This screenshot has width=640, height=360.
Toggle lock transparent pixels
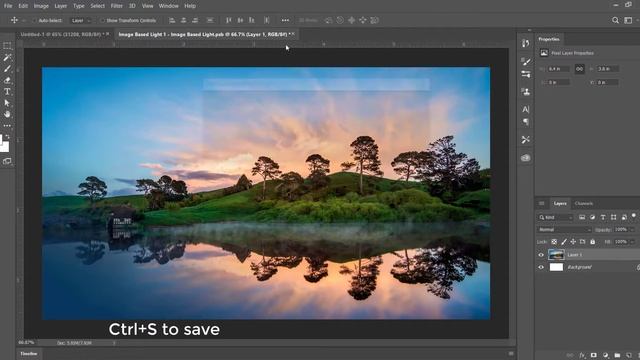(554, 242)
